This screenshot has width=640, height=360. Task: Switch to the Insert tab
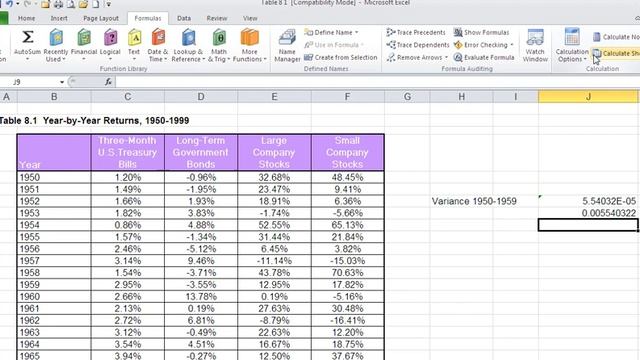59,18
